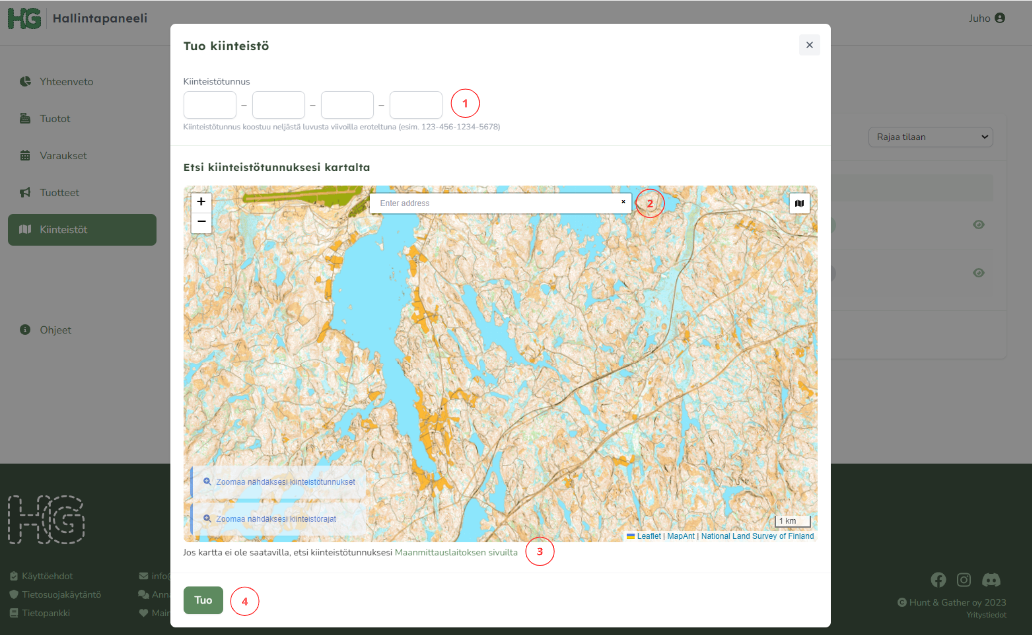Click the Ohjeet info icon
1032x635 pixels.
click(x=25, y=330)
